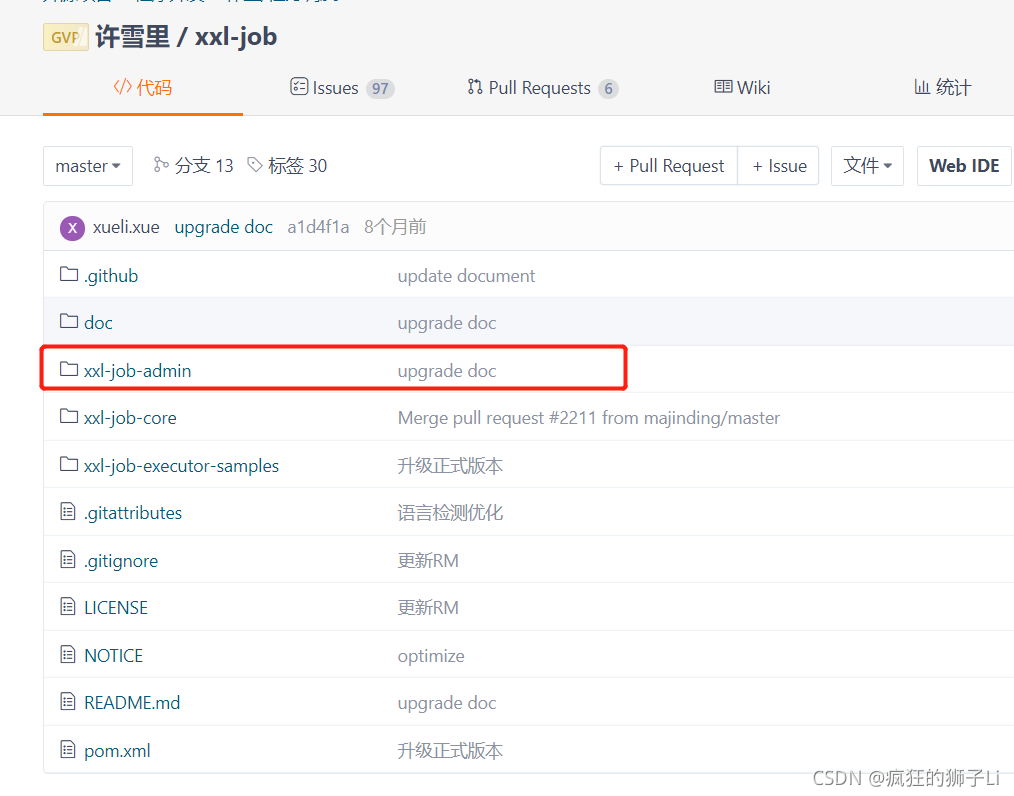Open the .github folder
Viewport: 1014px width, 796px height.
(x=111, y=276)
